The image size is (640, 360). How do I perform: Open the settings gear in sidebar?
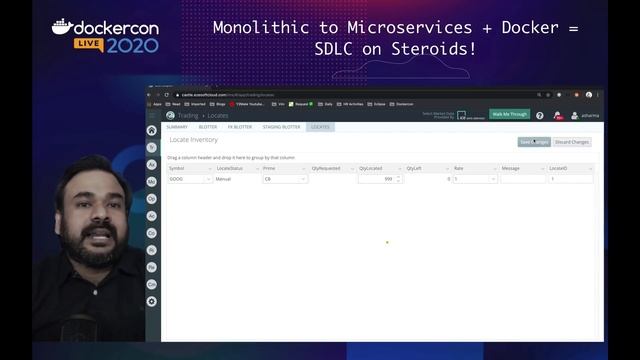coord(151,302)
